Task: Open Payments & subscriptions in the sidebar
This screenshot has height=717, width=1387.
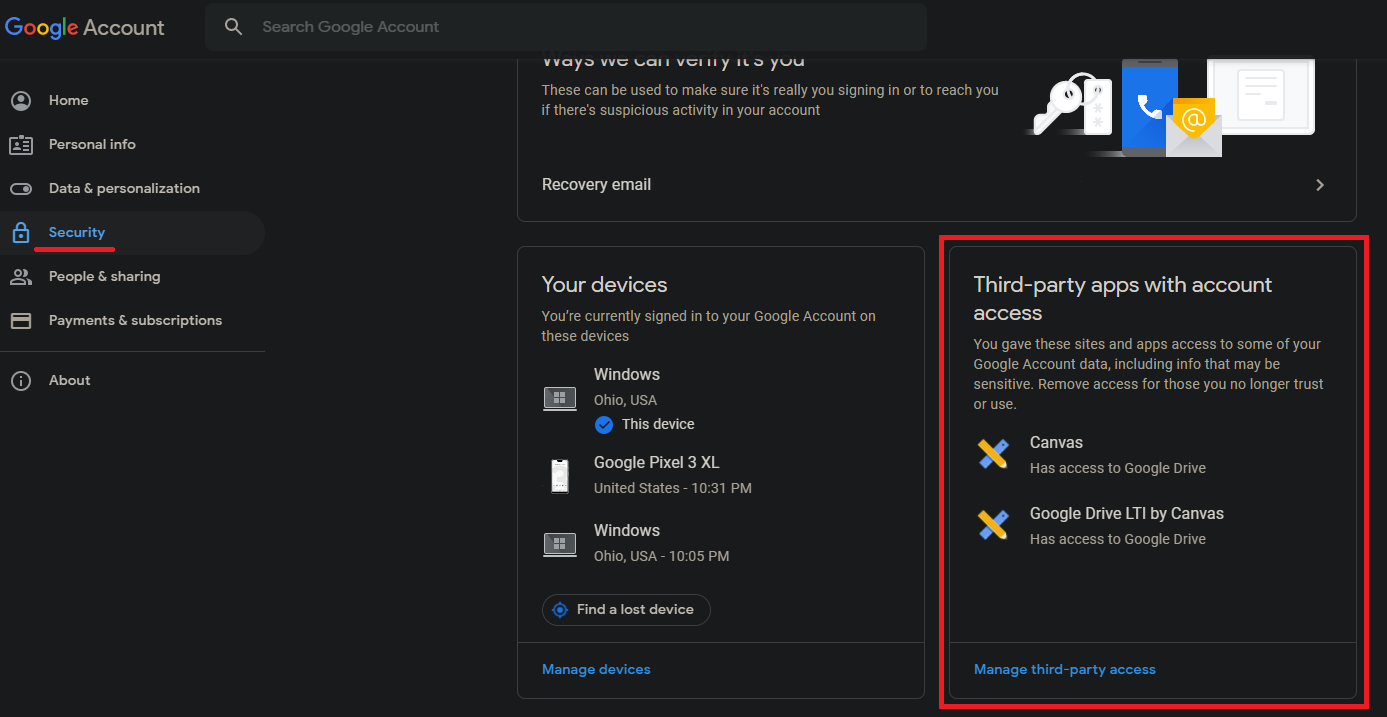Action: tap(132, 321)
